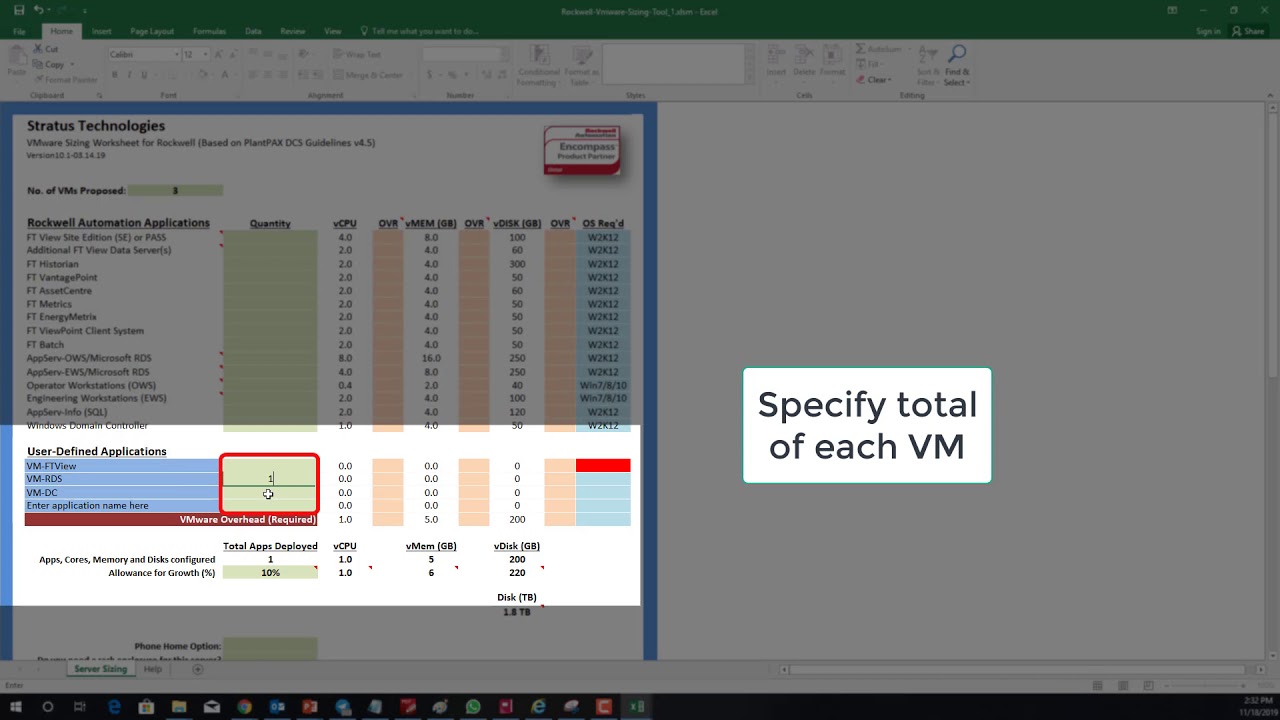The image size is (1280, 720).
Task: Toggle Wrap Text
Action: click(356, 55)
